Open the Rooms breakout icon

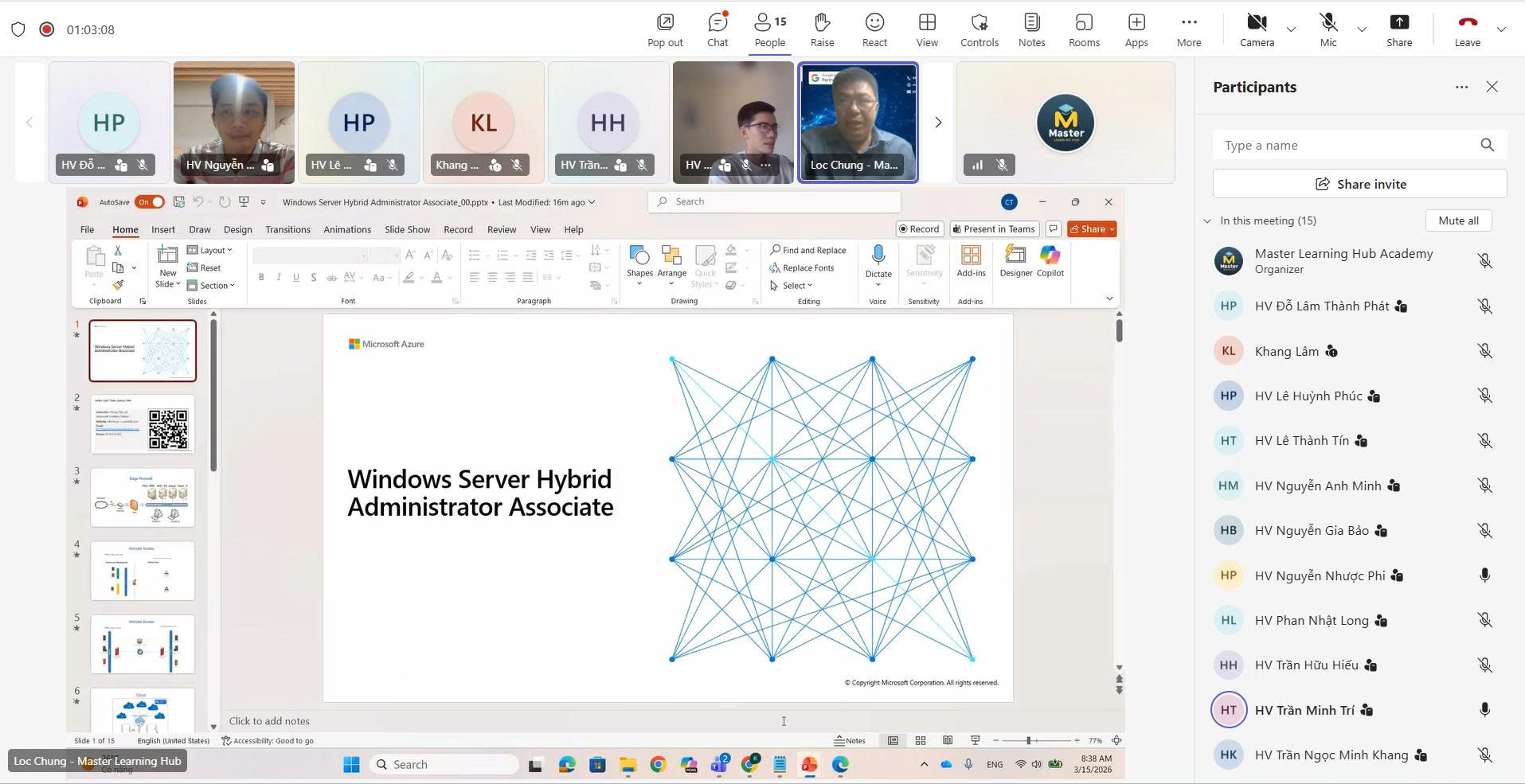coord(1084,29)
